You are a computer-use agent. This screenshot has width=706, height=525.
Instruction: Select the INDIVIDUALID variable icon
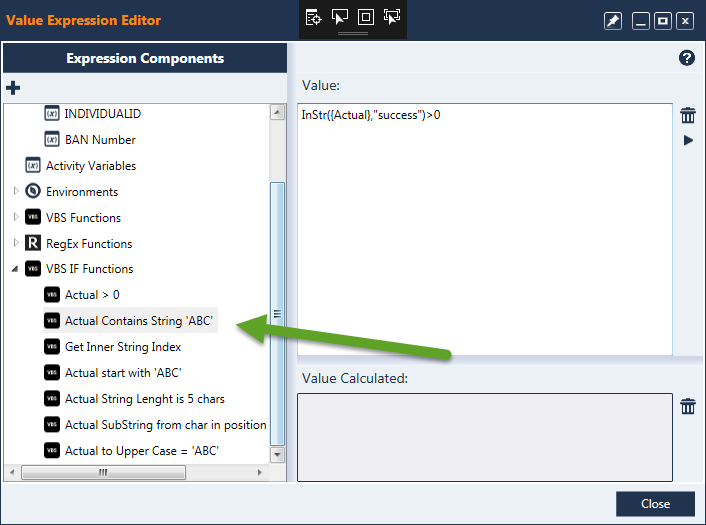(52, 113)
